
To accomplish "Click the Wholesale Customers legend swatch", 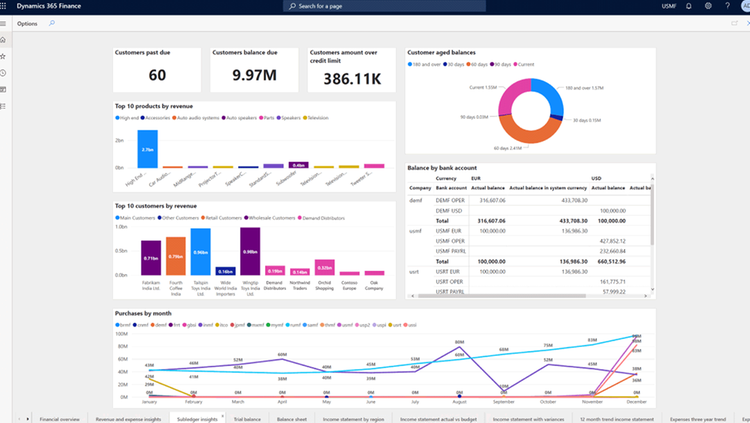I will point(246,218).
